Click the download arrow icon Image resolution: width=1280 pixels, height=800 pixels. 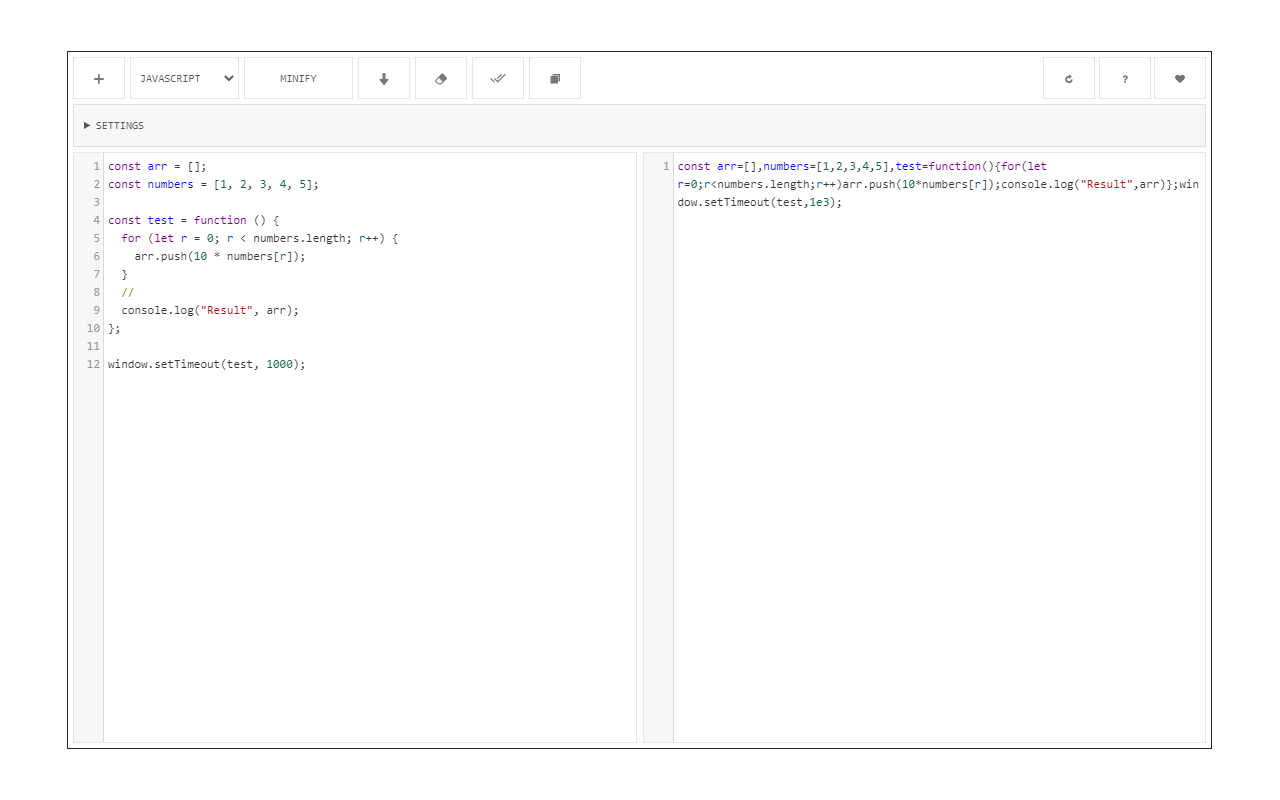[x=384, y=78]
